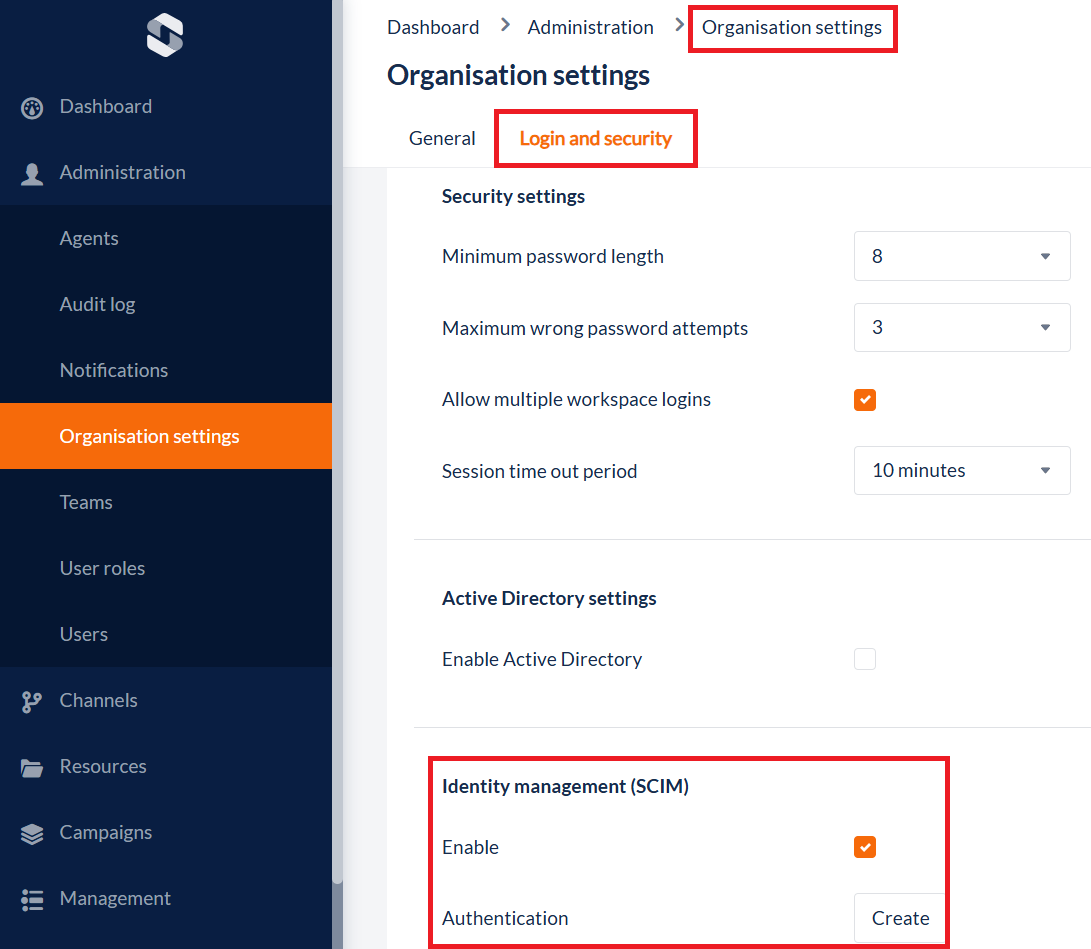1091x949 pixels.
Task: Click the Management list icon
Action: tap(32, 900)
